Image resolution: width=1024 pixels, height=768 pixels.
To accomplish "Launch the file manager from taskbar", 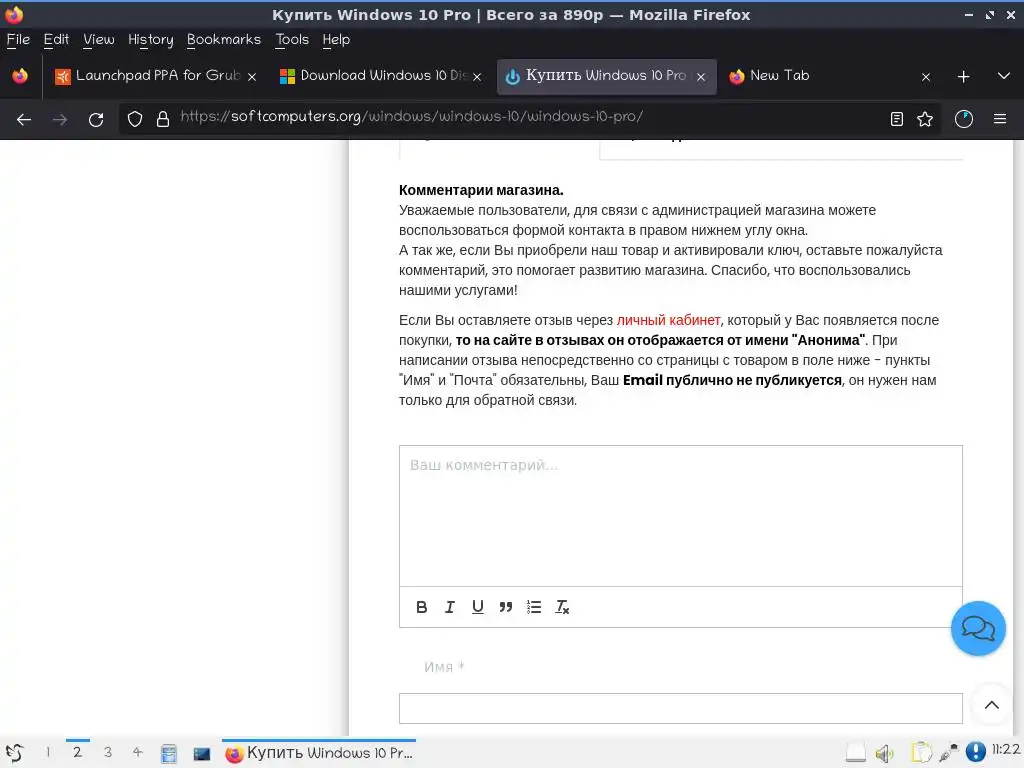I will [168, 754].
